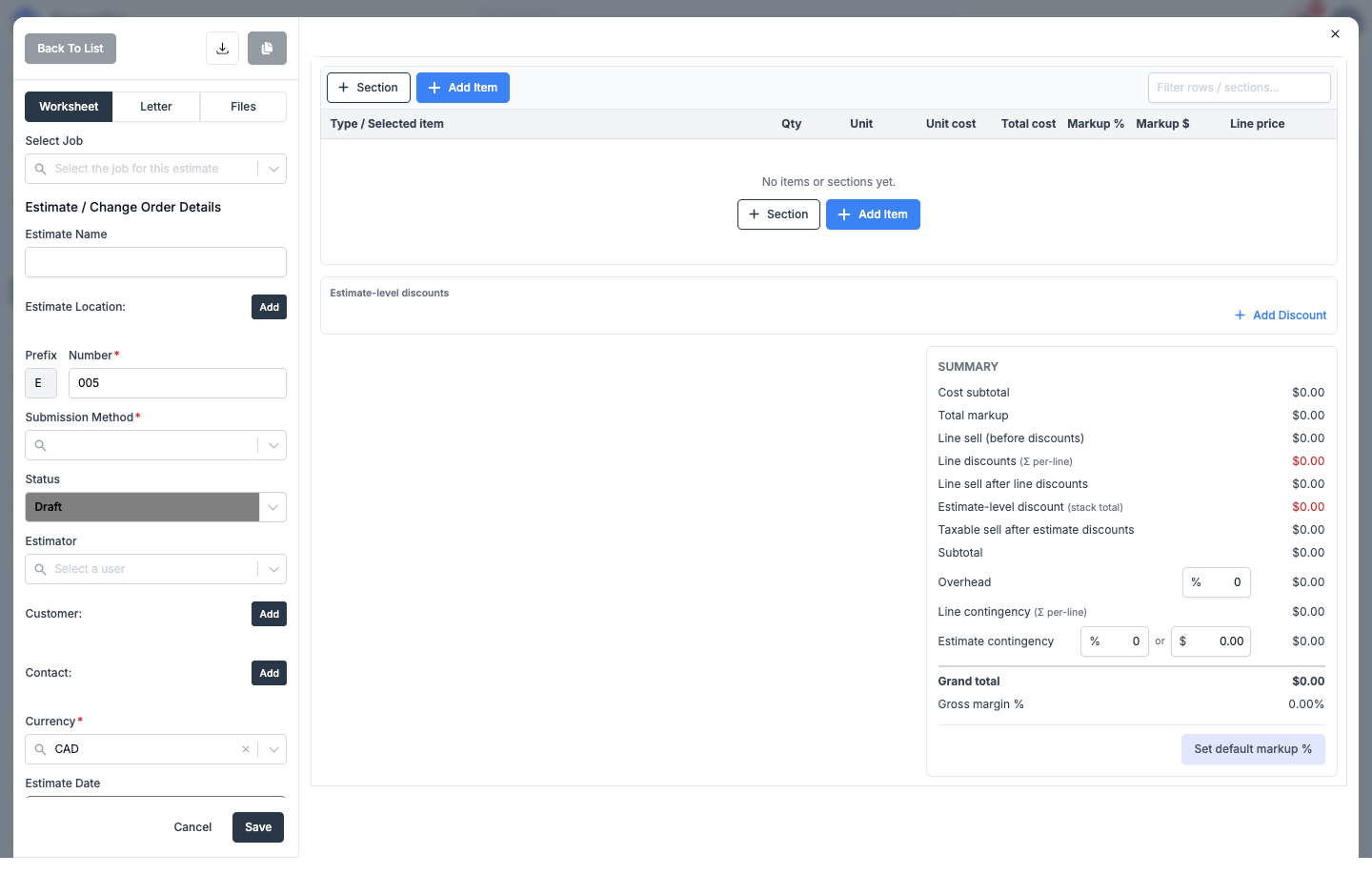Open the Currency dropdown chevron
Image resolution: width=1372 pixels, height=875 pixels.
tap(273, 749)
